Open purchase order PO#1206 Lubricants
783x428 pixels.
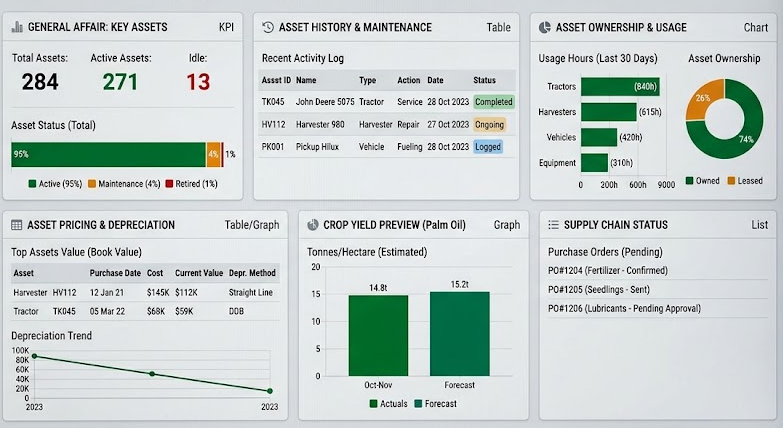pyautogui.click(x=624, y=309)
